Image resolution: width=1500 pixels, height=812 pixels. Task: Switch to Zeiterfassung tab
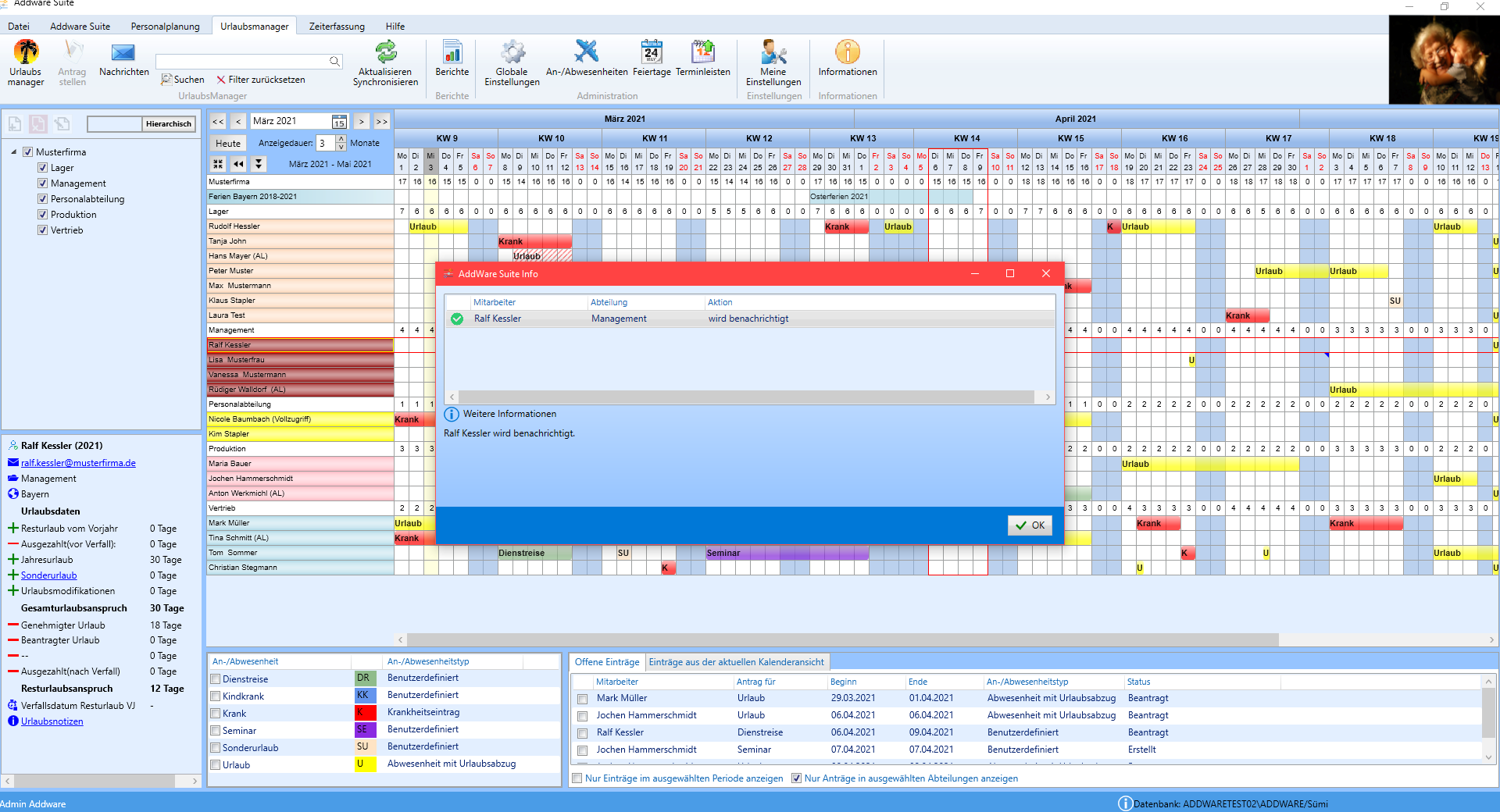click(x=337, y=27)
